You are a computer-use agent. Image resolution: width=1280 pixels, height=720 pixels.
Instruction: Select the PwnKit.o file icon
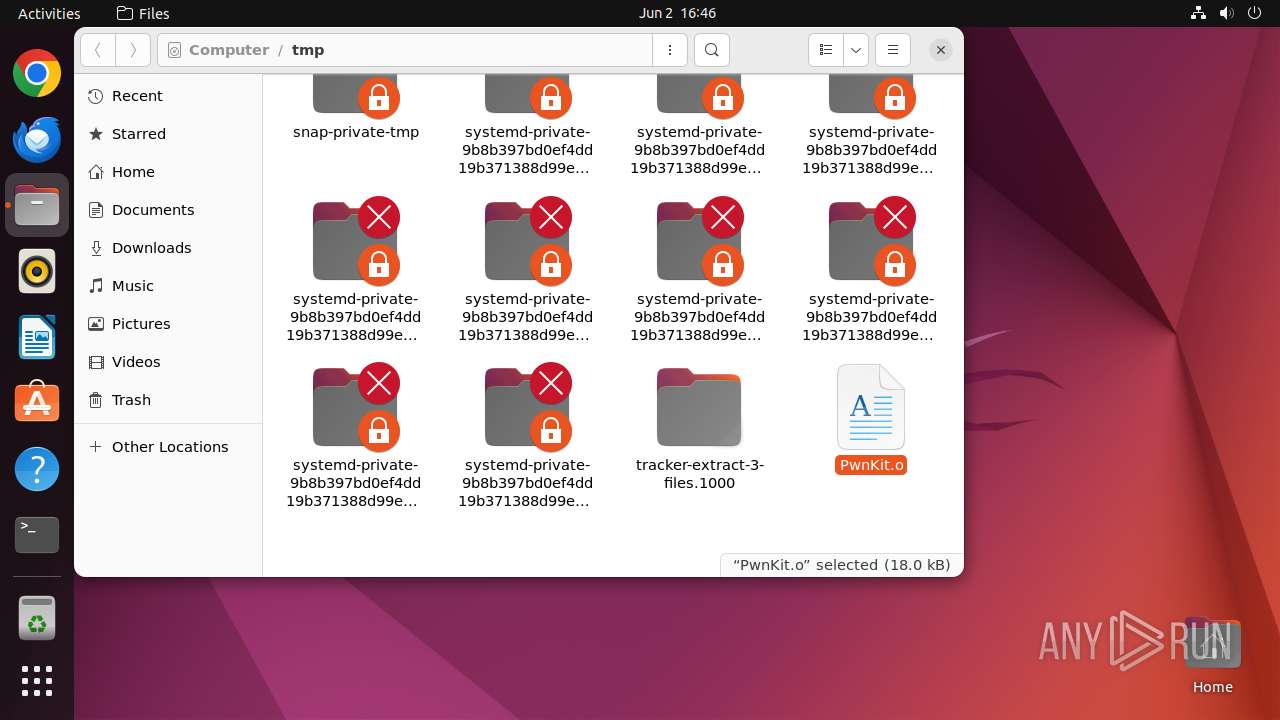click(x=871, y=407)
